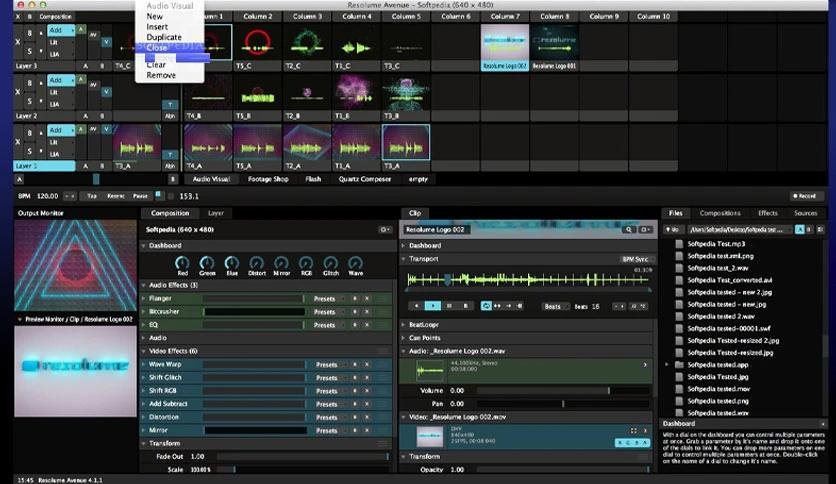Click the BPM Pause button
This screenshot has width=836, height=484.
pos(140,196)
